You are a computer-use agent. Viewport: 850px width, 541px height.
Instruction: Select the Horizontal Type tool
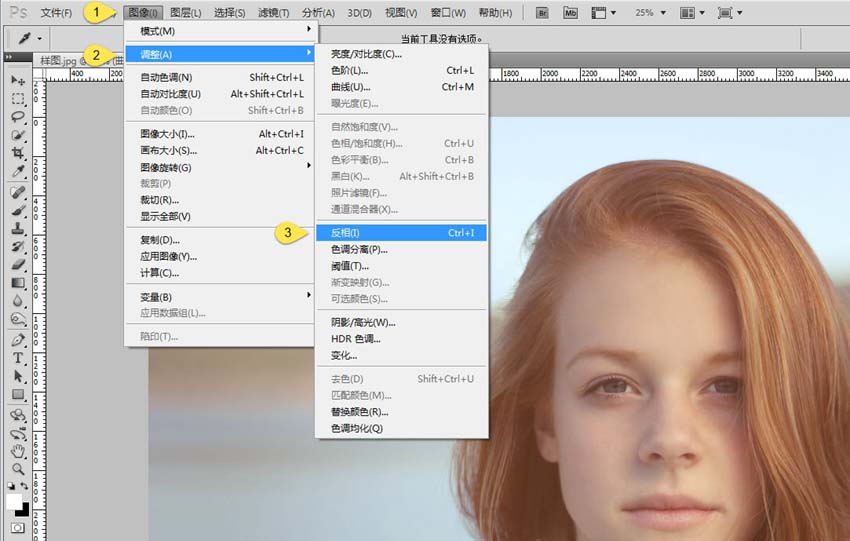pyautogui.click(x=18, y=358)
